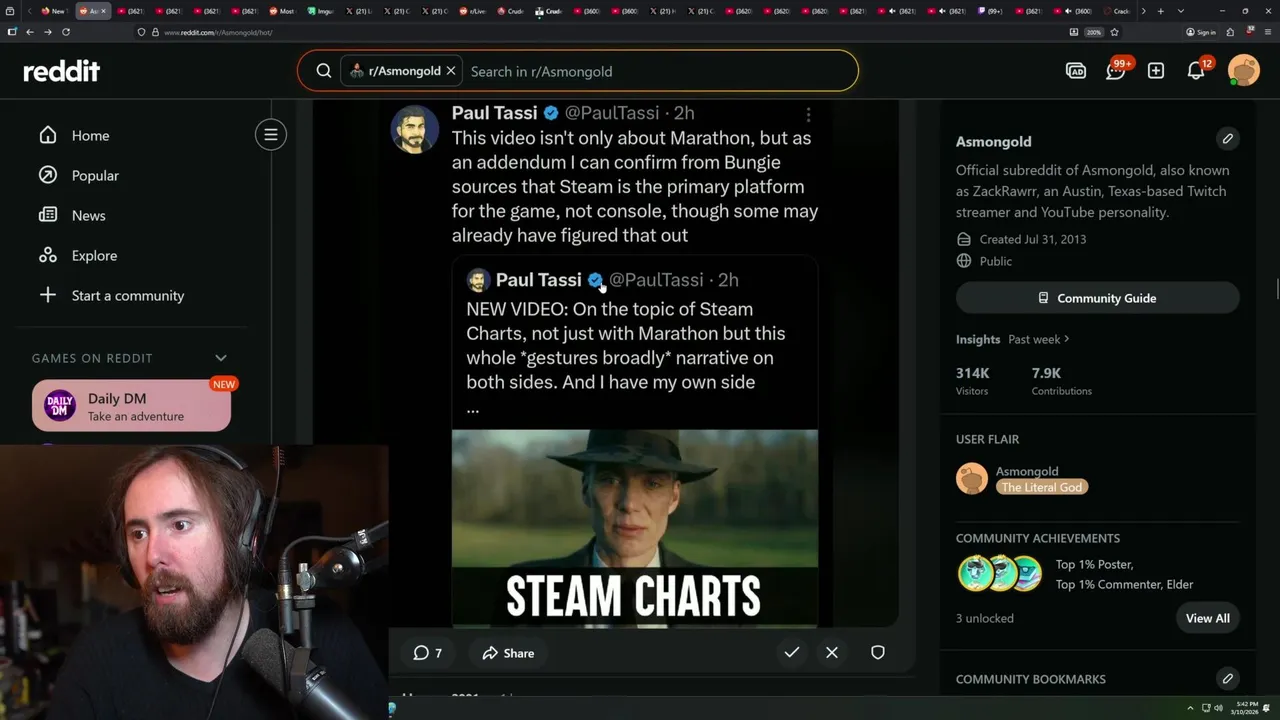This screenshot has width=1280, height=720.
Task: Edit community description pencil icon
Action: point(1227,139)
